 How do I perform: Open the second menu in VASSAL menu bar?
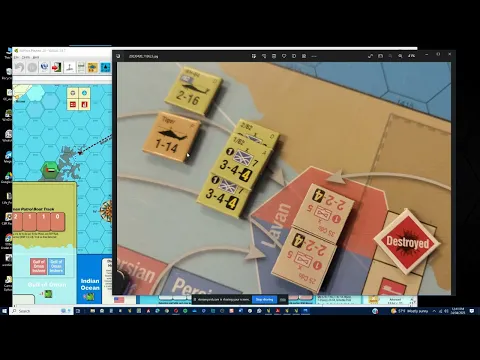click(x=26, y=58)
